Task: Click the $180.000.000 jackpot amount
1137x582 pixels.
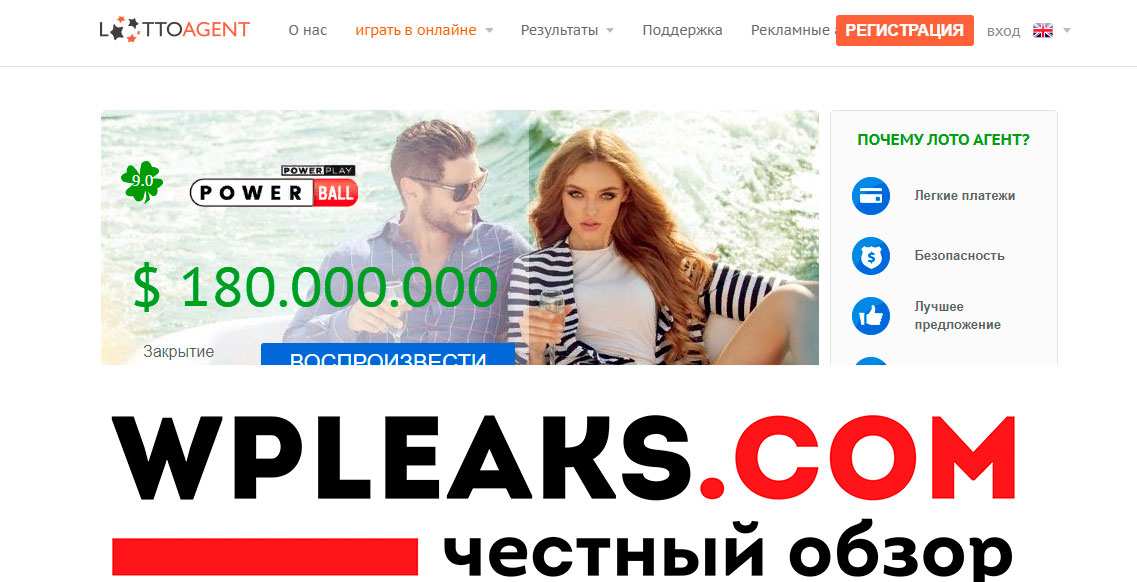Action: pyautogui.click(x=315, y=288)
